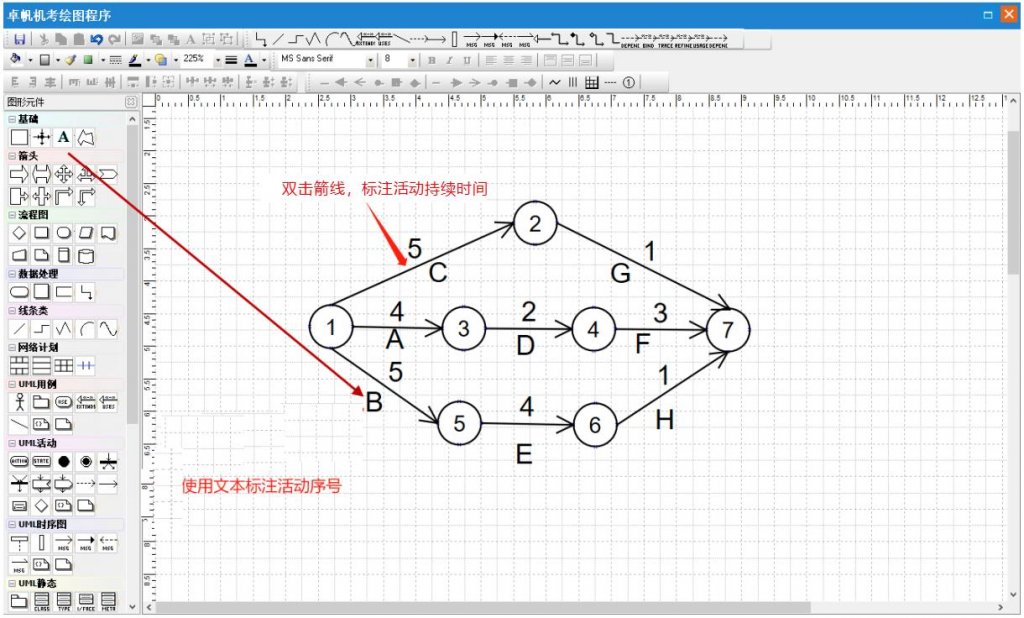1024x618 pixels.
Task: Toggle Bold text formatting
Action: (432, 60)
